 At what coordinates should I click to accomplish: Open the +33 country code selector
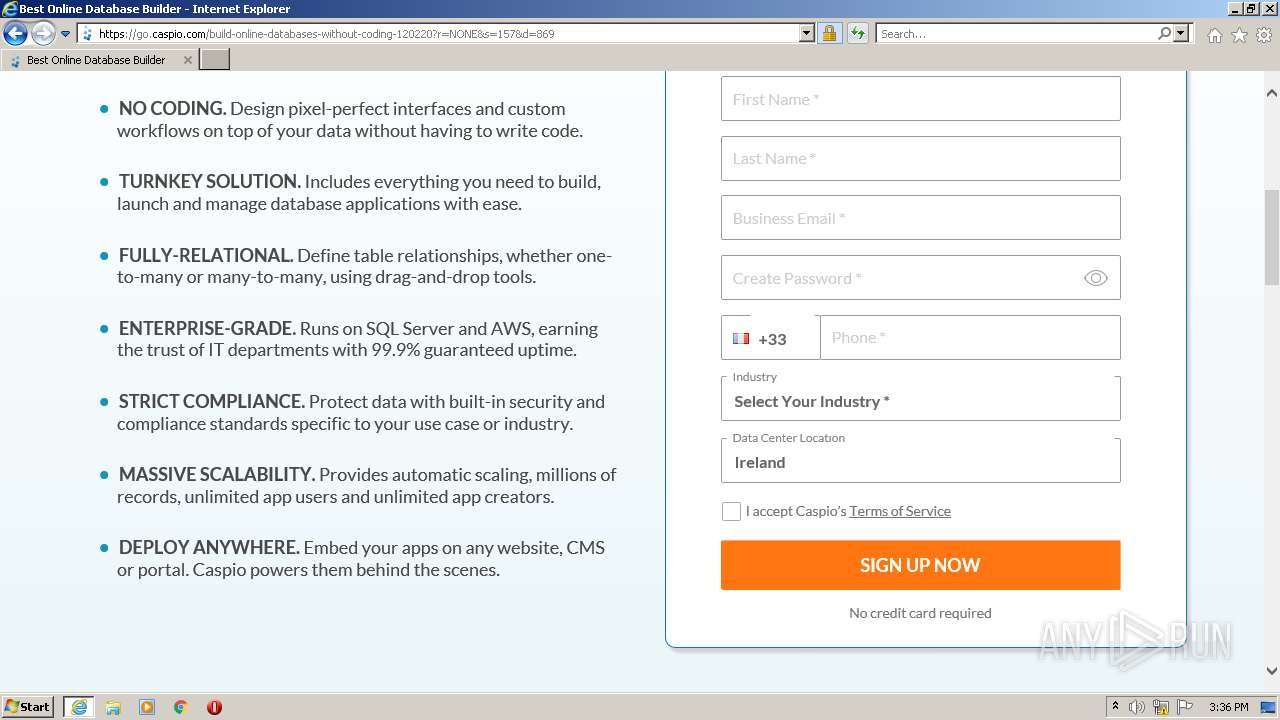(771, 338)
